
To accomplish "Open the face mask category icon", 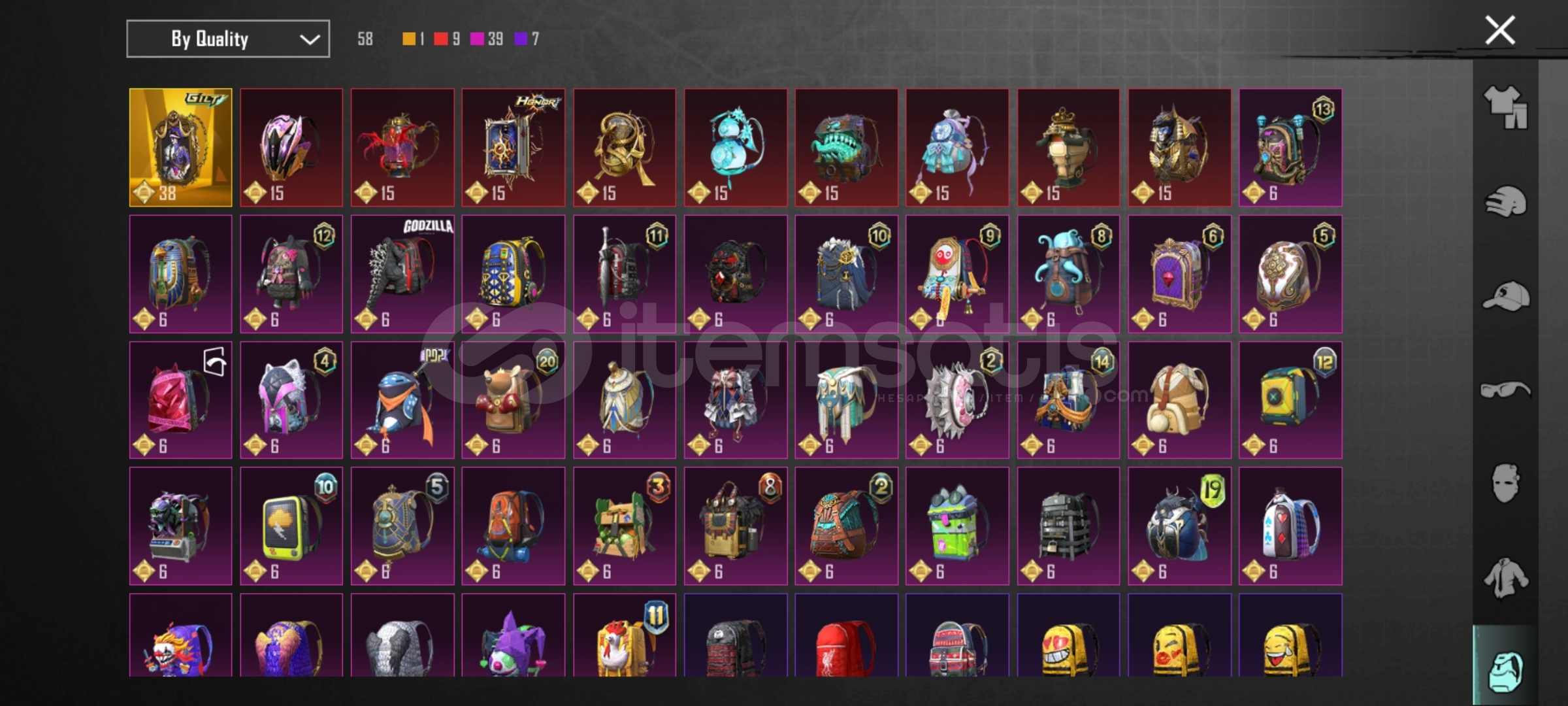I will click(1505, 484).
